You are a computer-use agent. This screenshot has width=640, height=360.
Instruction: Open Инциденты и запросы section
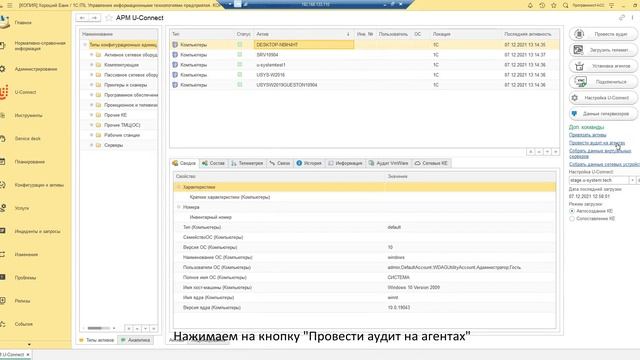(37, 231)
